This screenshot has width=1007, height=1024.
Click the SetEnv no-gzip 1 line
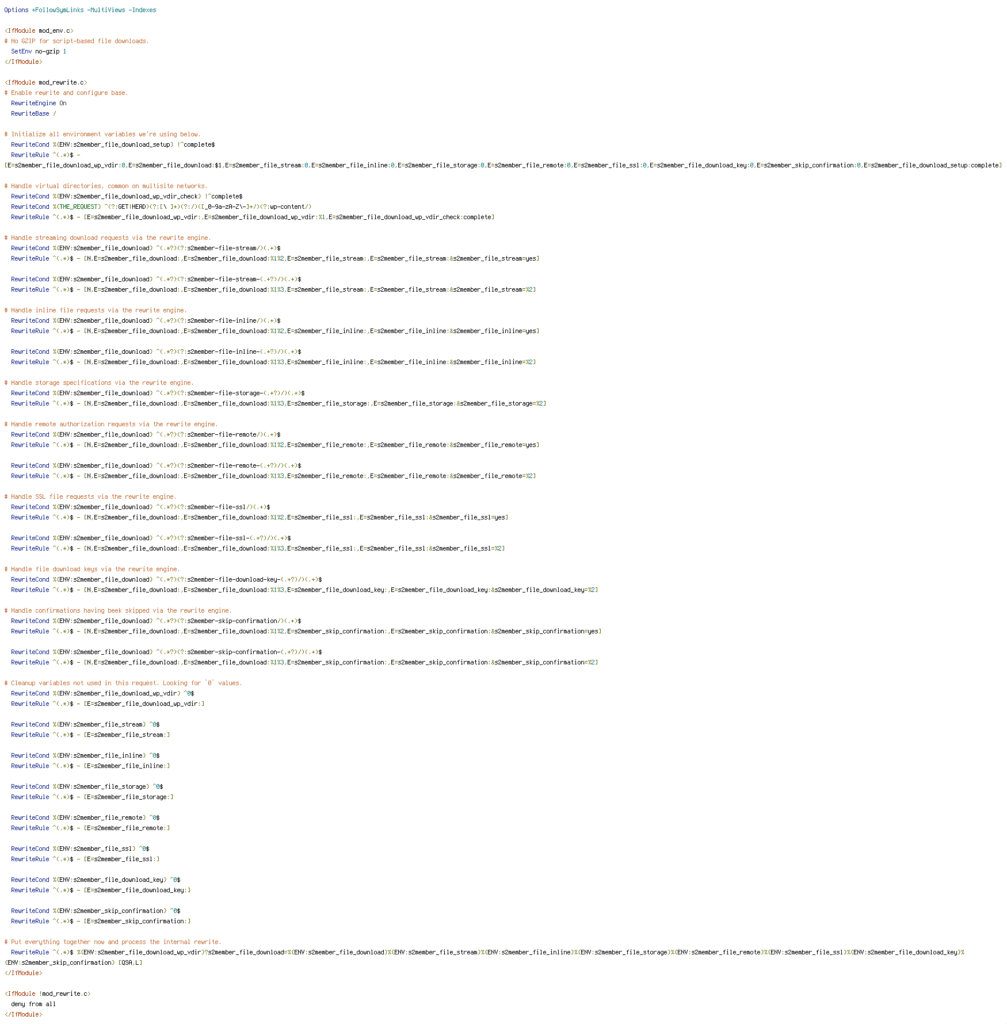[39, 52]
